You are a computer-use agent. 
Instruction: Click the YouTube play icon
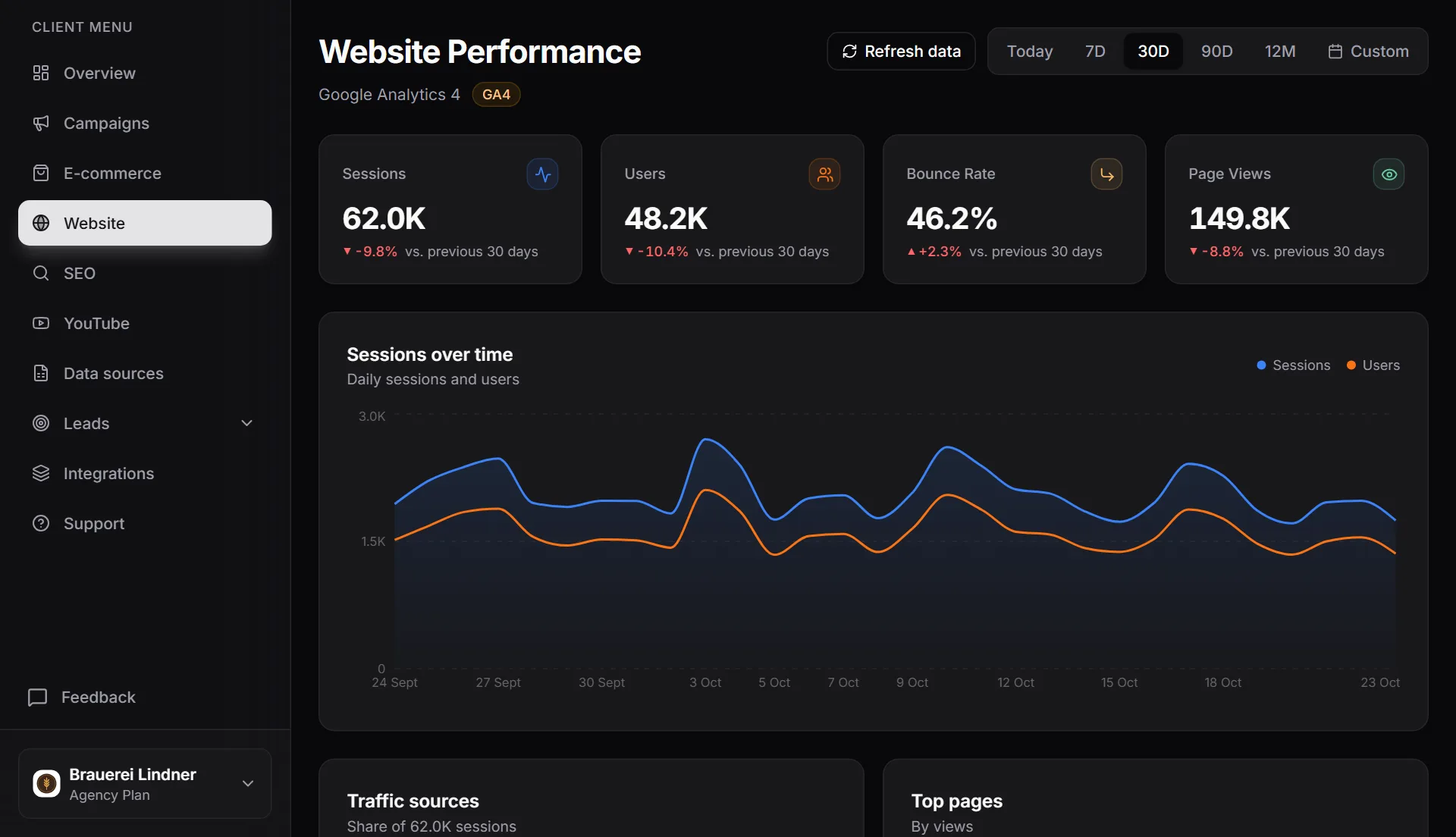[x=41, y=323]
